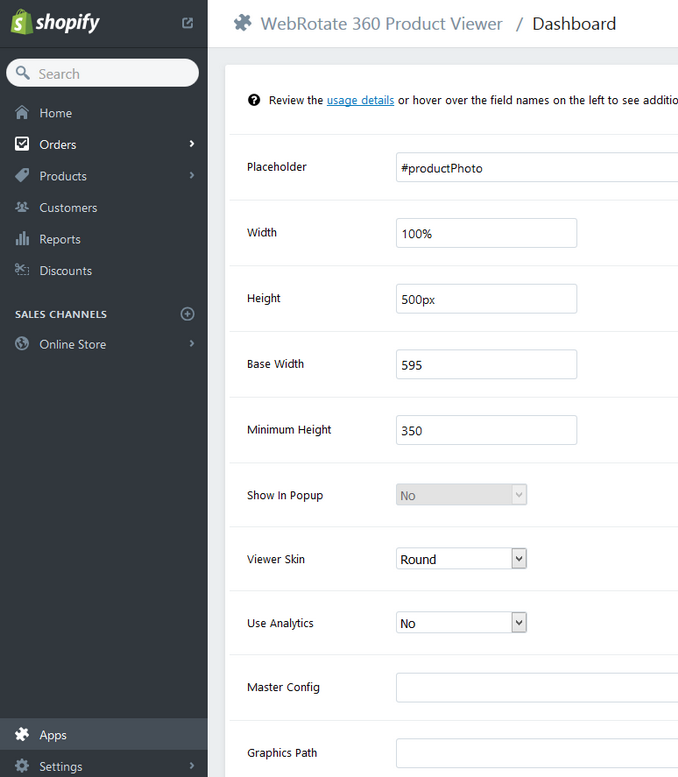
Task: Click the Reports bar chart icon
Action: point(22,238)
